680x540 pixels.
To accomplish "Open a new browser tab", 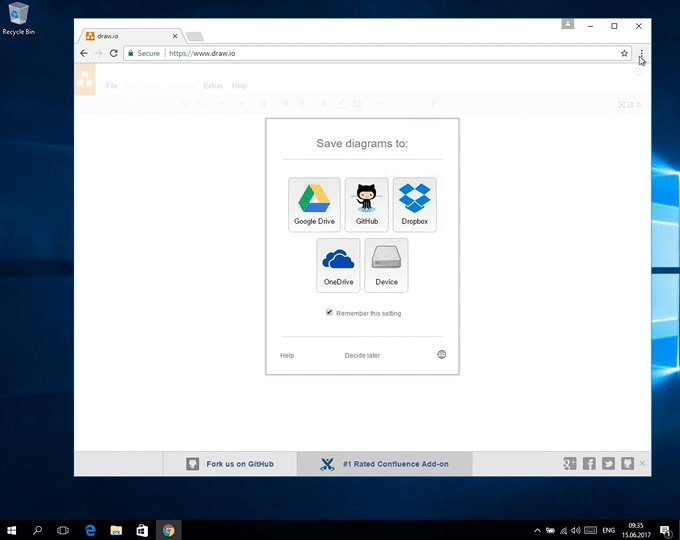I will coord(195,36).
